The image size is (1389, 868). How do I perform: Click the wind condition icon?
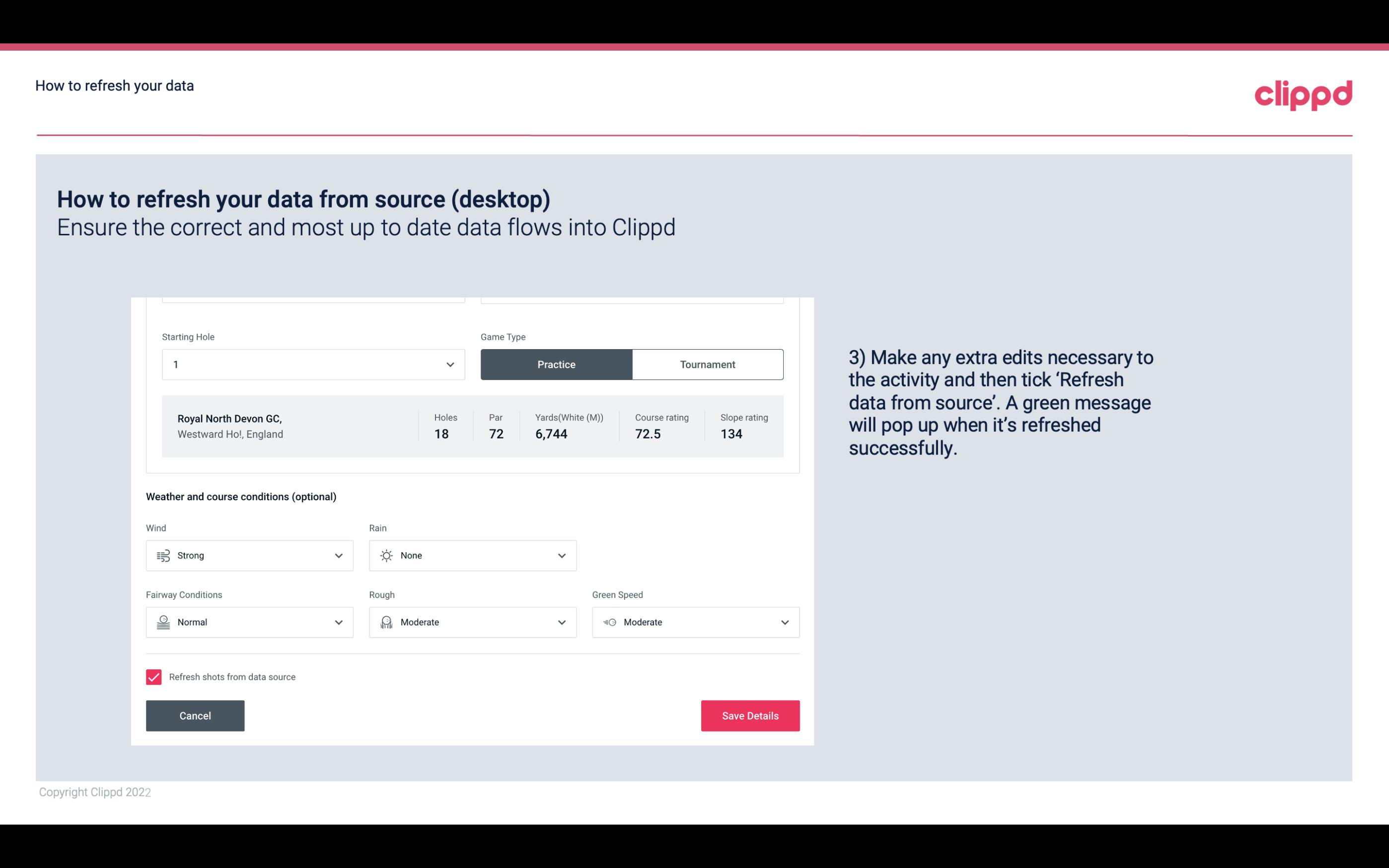coord(163,555)
